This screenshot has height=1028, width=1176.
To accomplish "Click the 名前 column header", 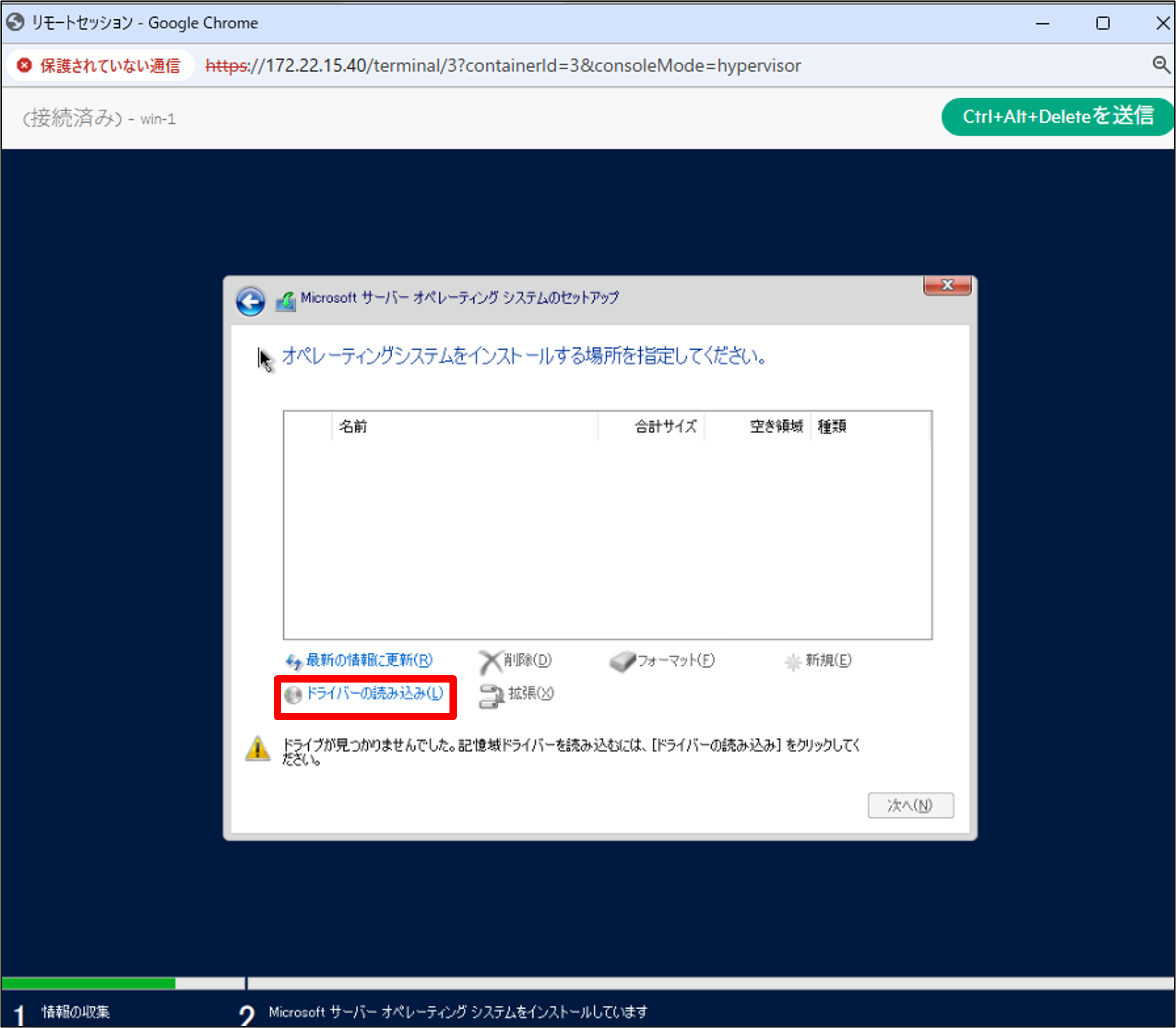I will [353, 426].
